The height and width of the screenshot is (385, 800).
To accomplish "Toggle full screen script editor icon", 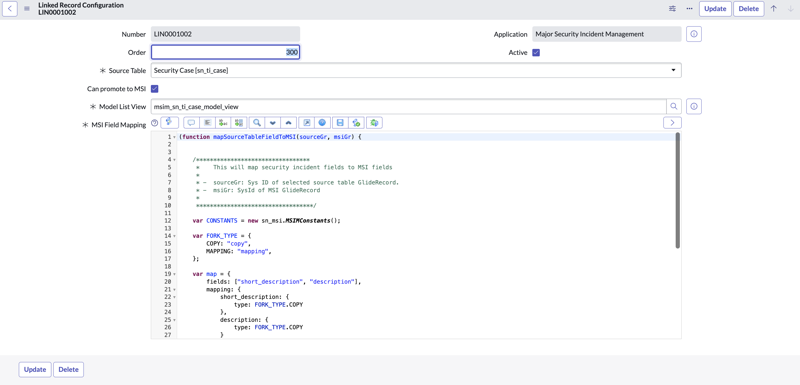I will [307, 122].
